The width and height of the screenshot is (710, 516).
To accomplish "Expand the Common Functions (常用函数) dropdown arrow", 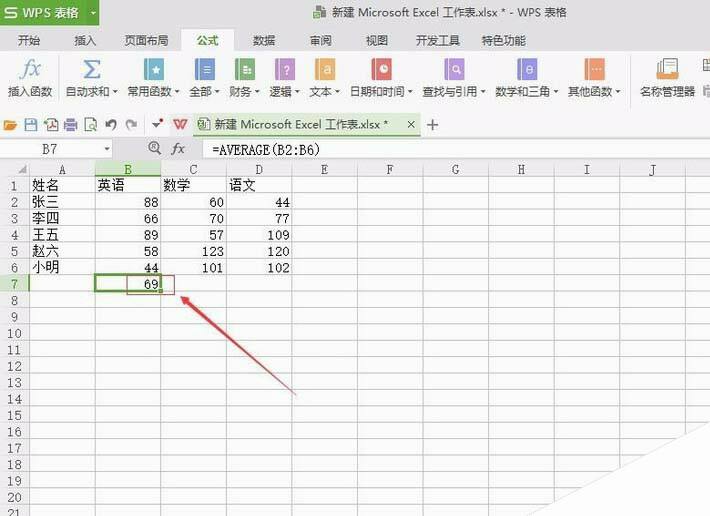I will point(177,92).
